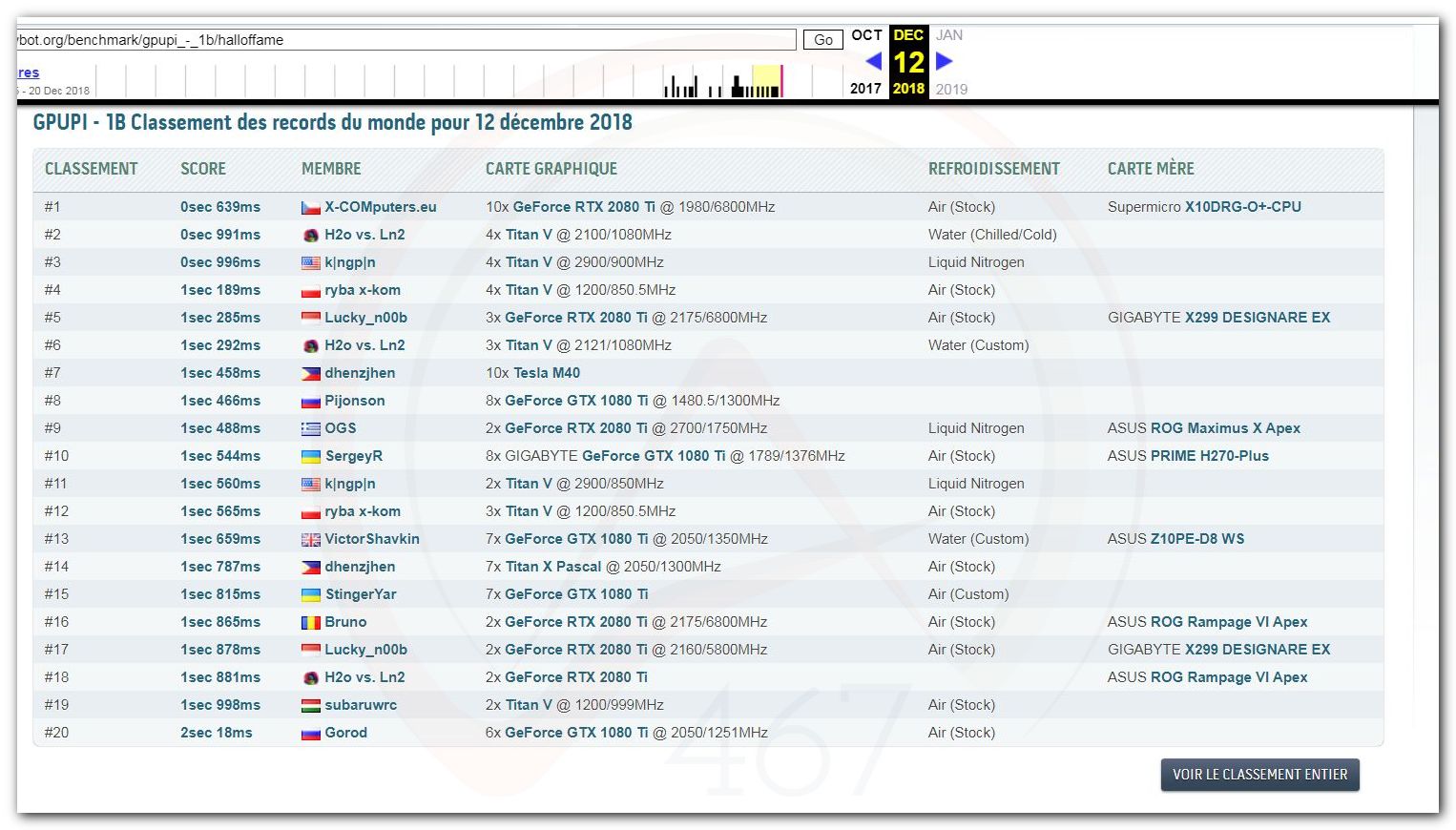Click the US flag beside rank #3 k|ngp|n

coord(310,263)
